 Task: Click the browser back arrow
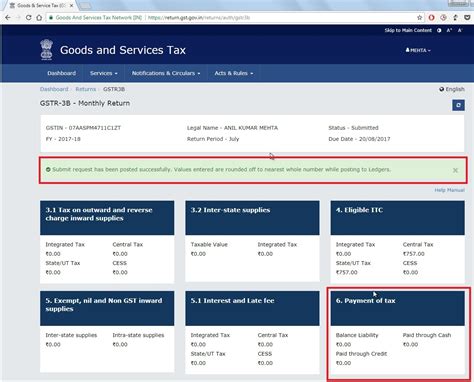8,18
